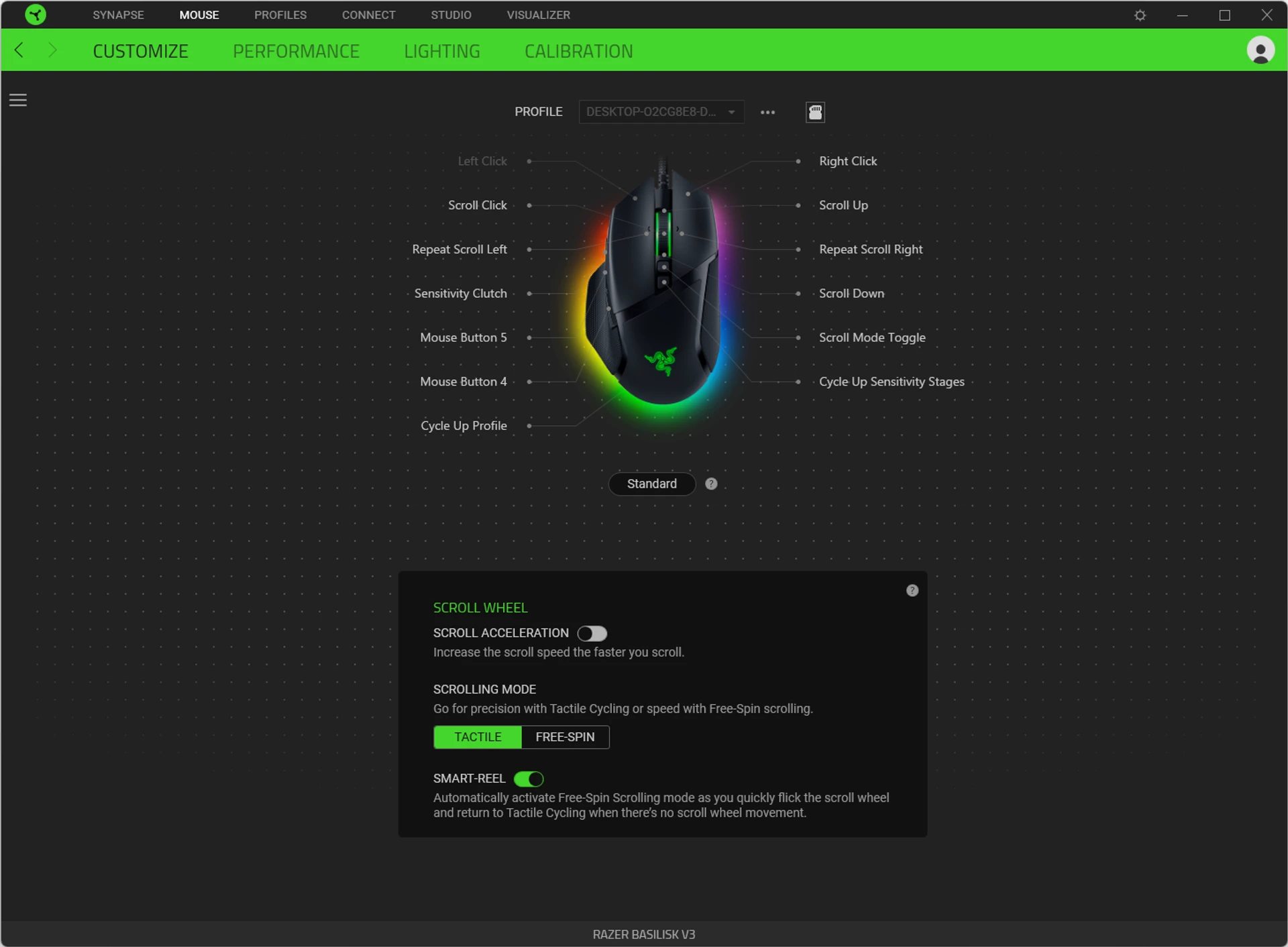
Task: Select Mouse Button 4 assignment
Action: tap(463, 382)
